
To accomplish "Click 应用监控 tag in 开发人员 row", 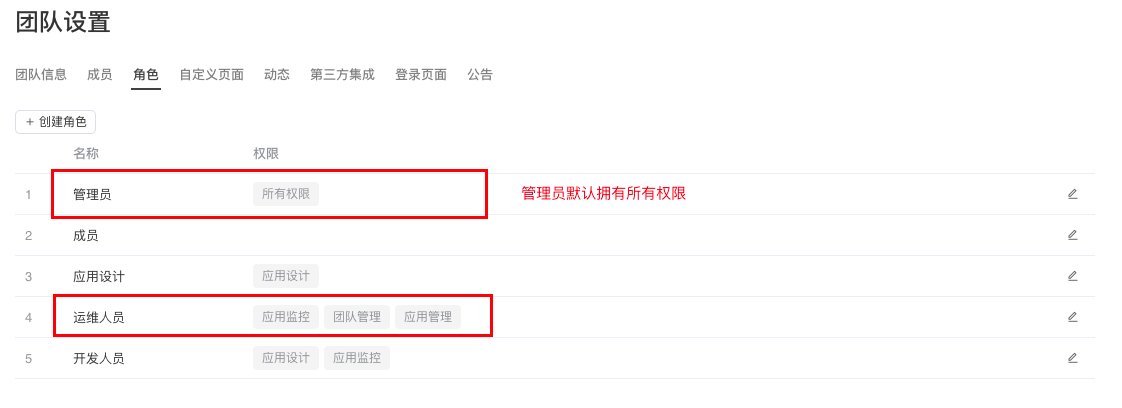I will [x=357, y=358].
